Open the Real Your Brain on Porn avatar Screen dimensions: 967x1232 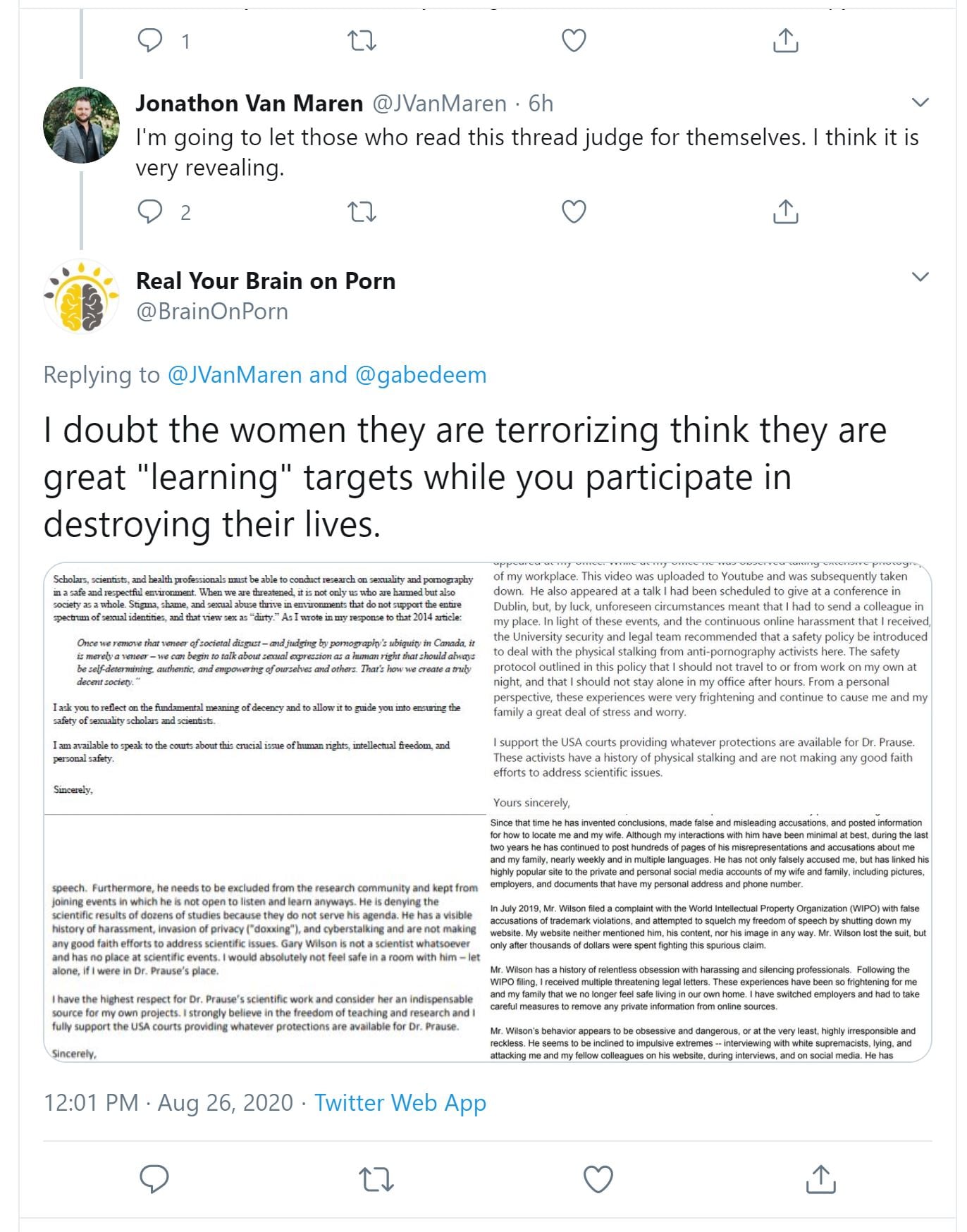pos(81,297)
